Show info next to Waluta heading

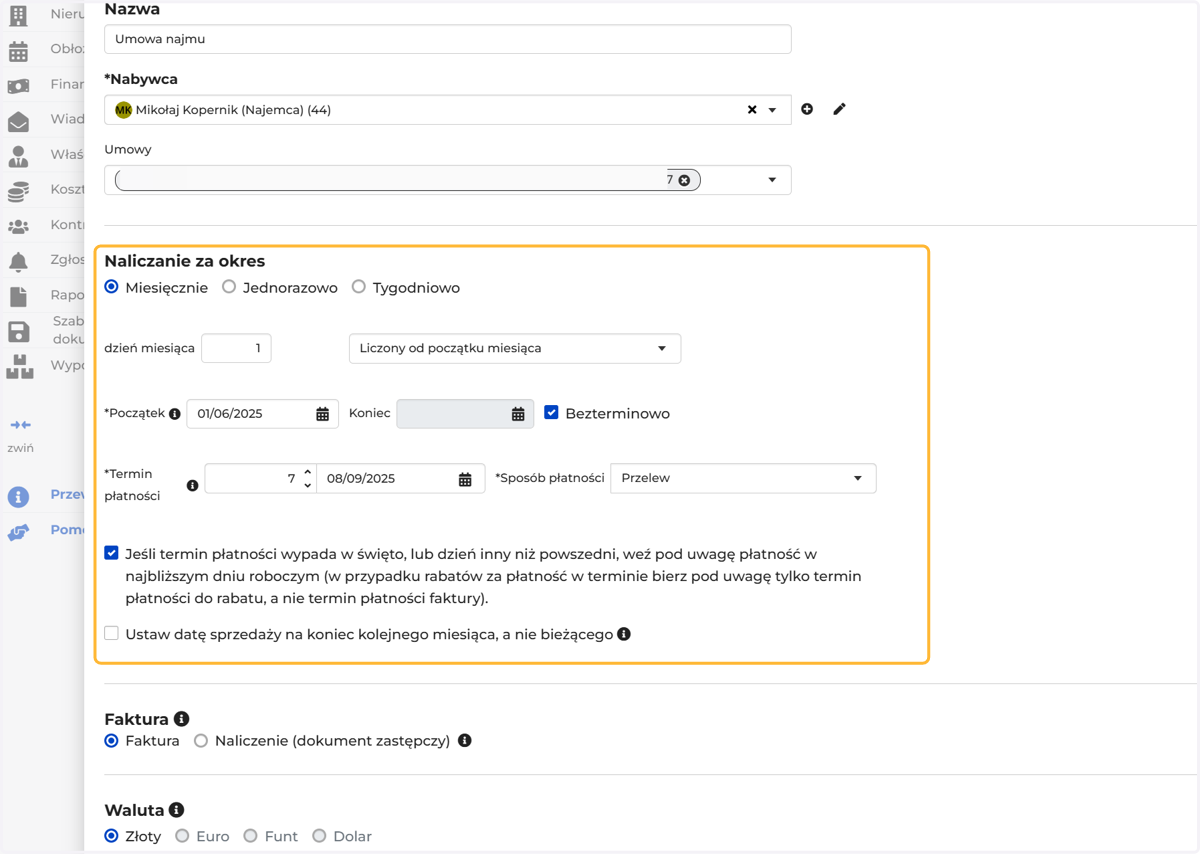click(x=176, y=810)
